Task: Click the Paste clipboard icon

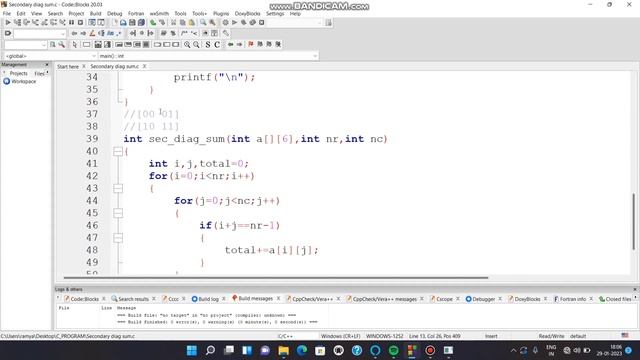Action: tap(192, 22)
